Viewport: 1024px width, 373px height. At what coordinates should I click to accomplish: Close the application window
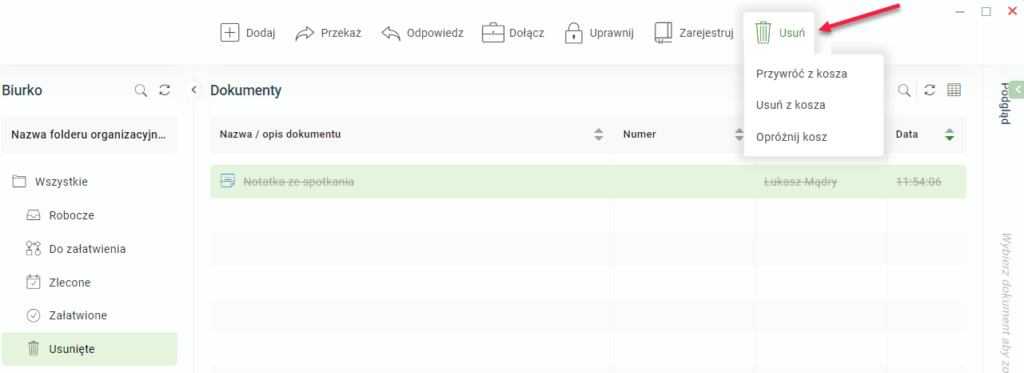1012,11
